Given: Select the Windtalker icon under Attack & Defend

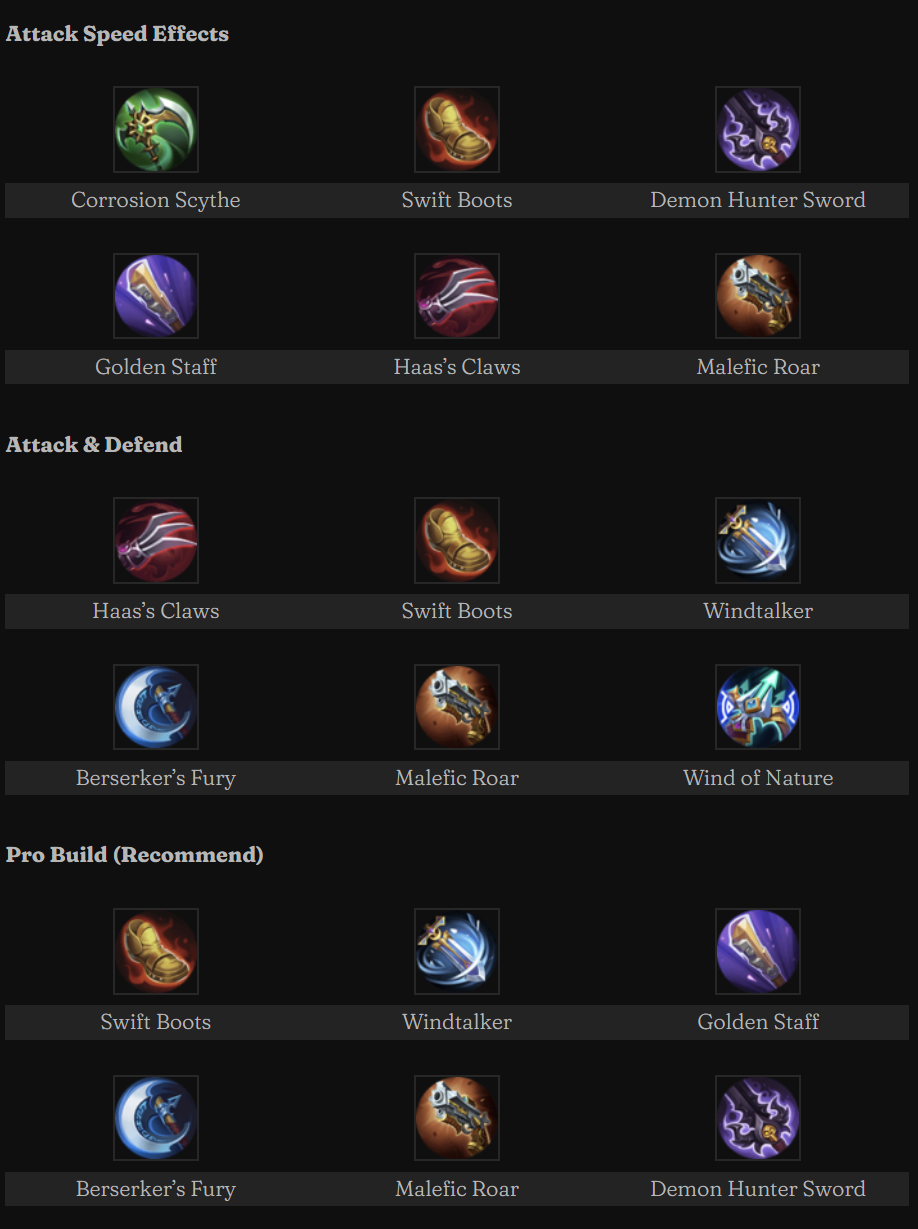Looking at the screenshot, I should 757,540.
